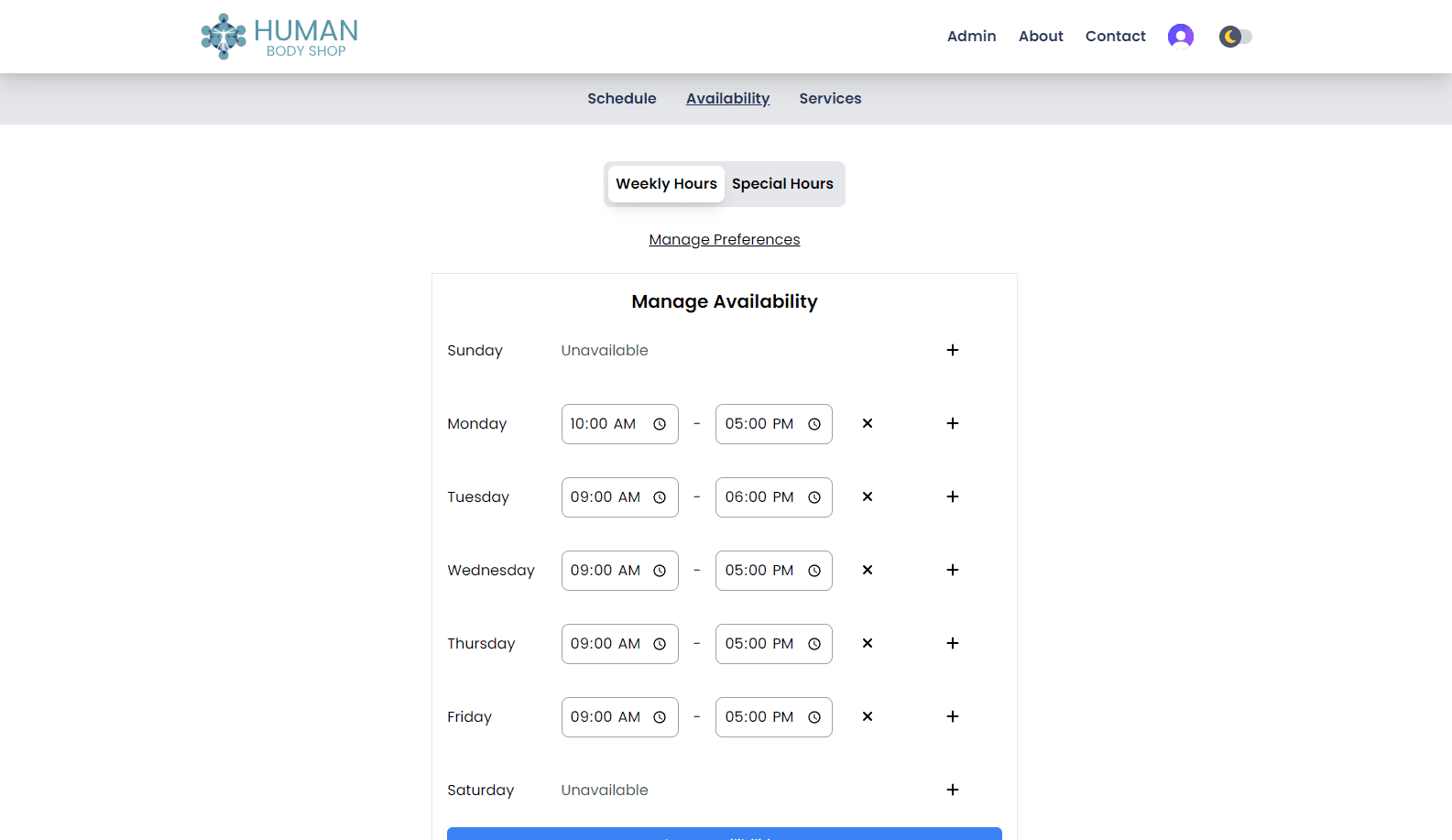Delete Wednesday's availability hours
The height and width of the screenshot is (840, 1452).
click(867, 570)
